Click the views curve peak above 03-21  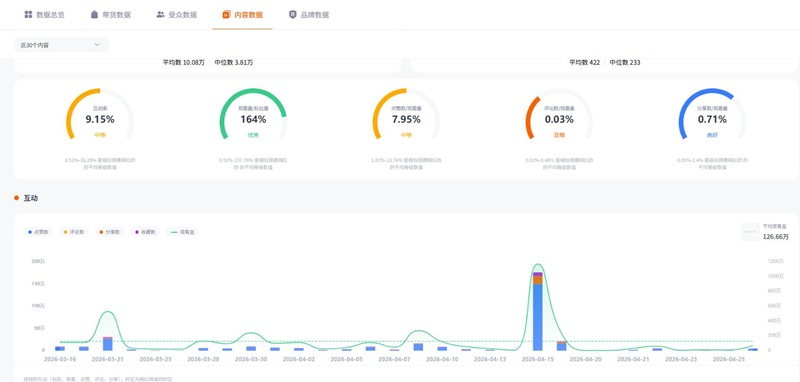tap(107, 312)
